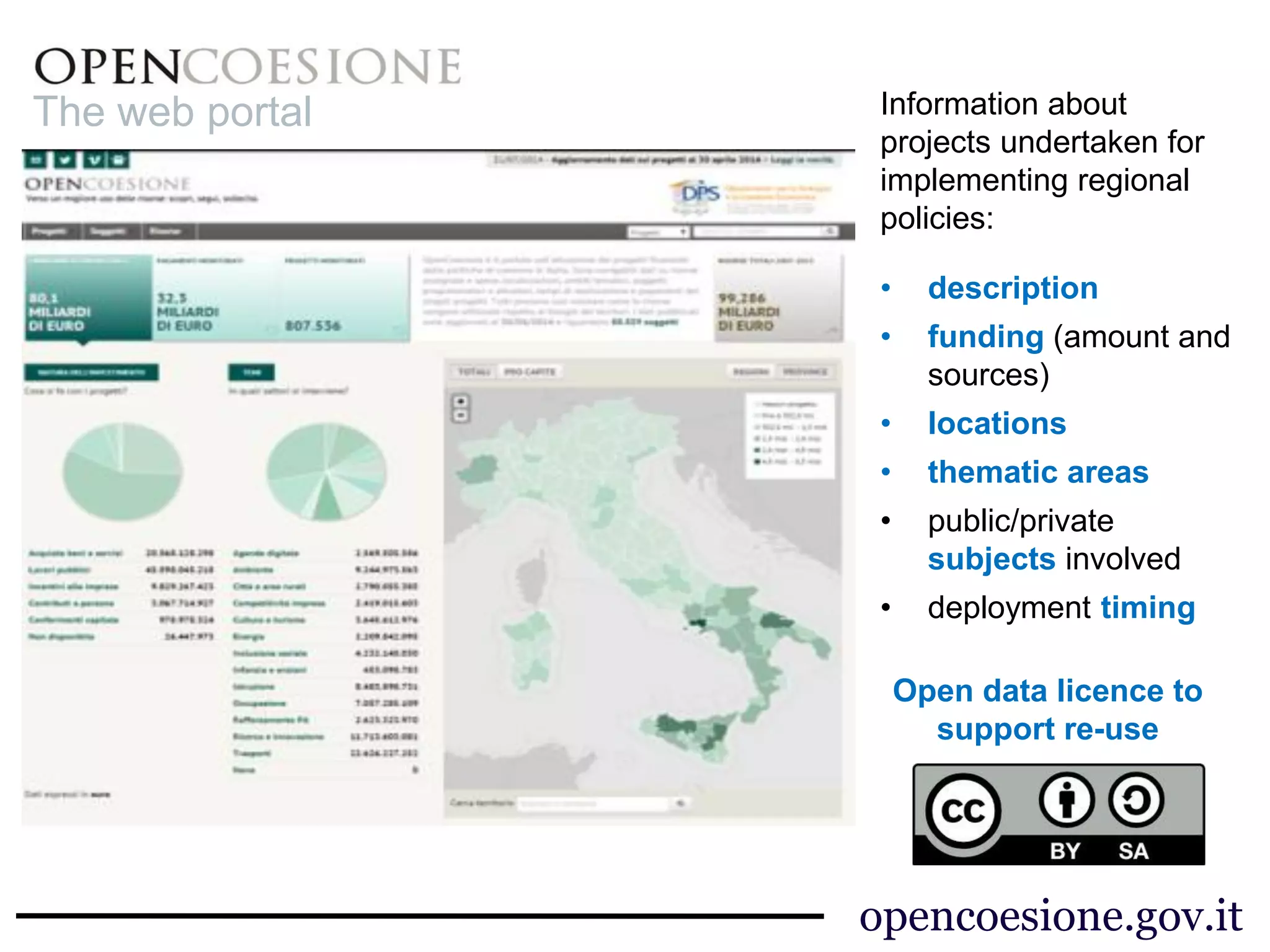Click the green TEMI button

tap(251, 372)
